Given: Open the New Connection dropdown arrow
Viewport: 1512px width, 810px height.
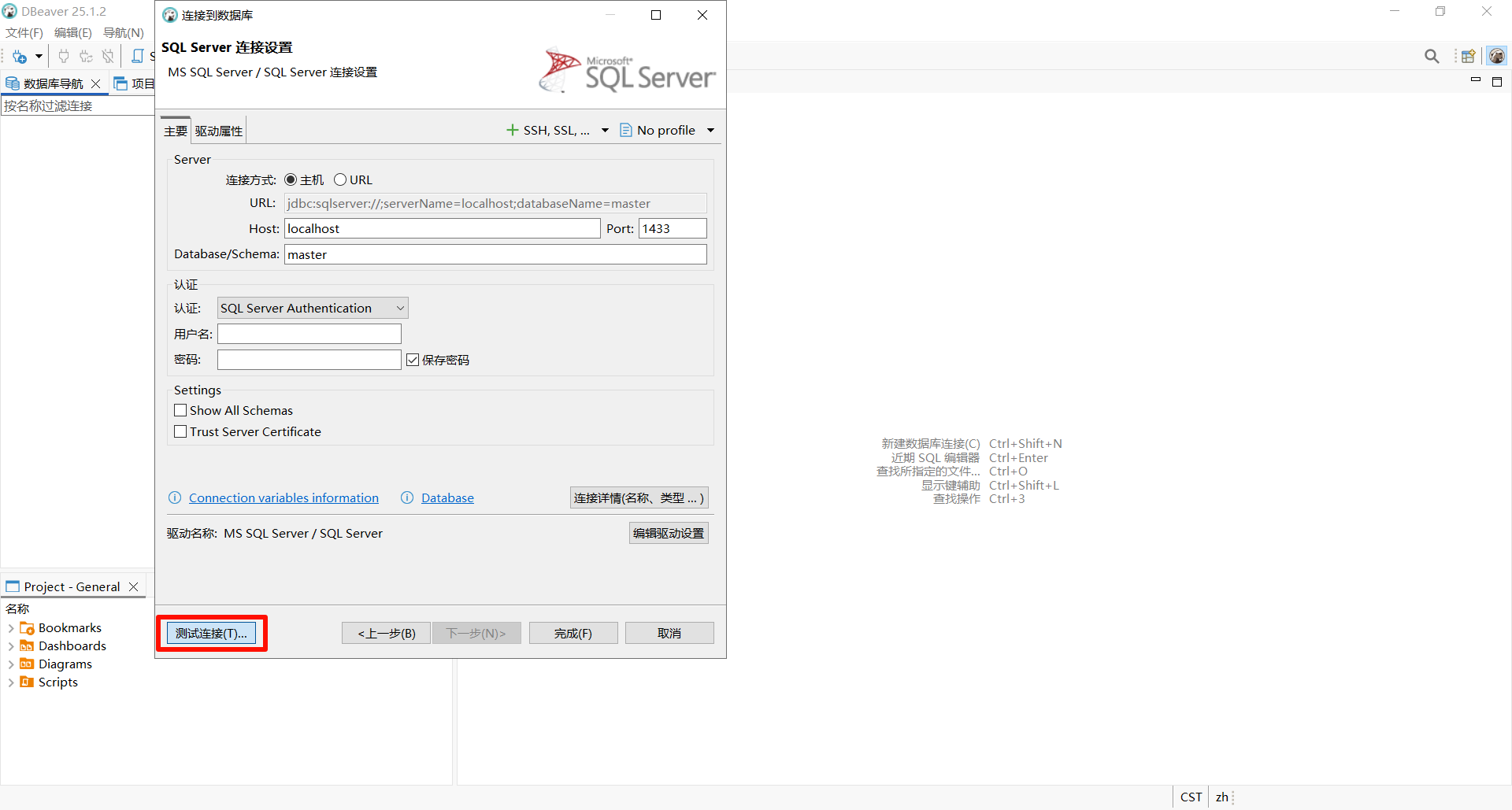Looking at the screenshot, I should tap(39, 57).
